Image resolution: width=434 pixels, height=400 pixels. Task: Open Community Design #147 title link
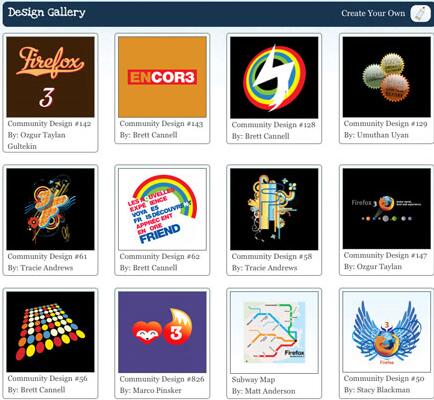(385, 255)
